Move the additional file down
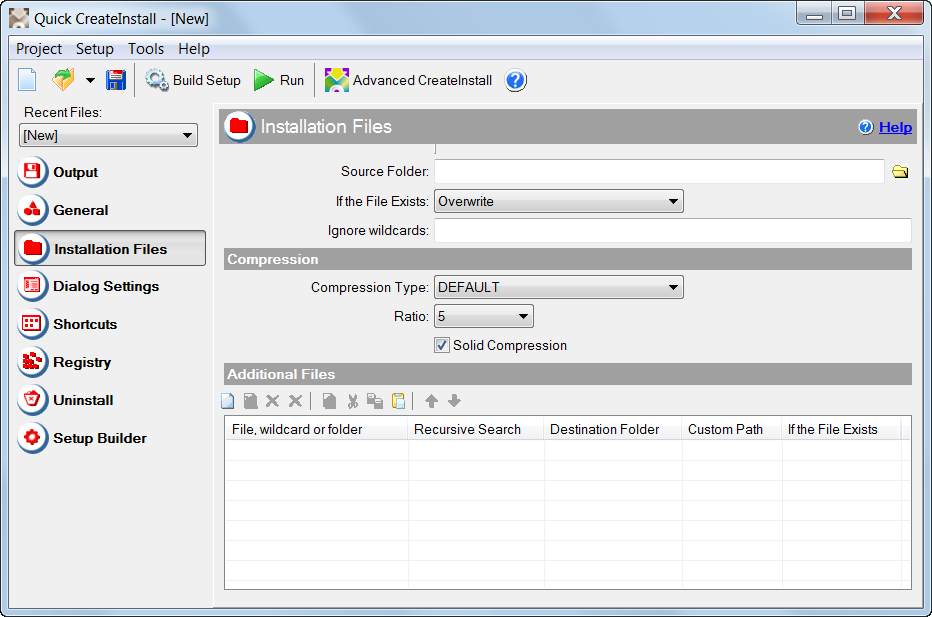The image size is (932, 617). click(x=454, y=401)
